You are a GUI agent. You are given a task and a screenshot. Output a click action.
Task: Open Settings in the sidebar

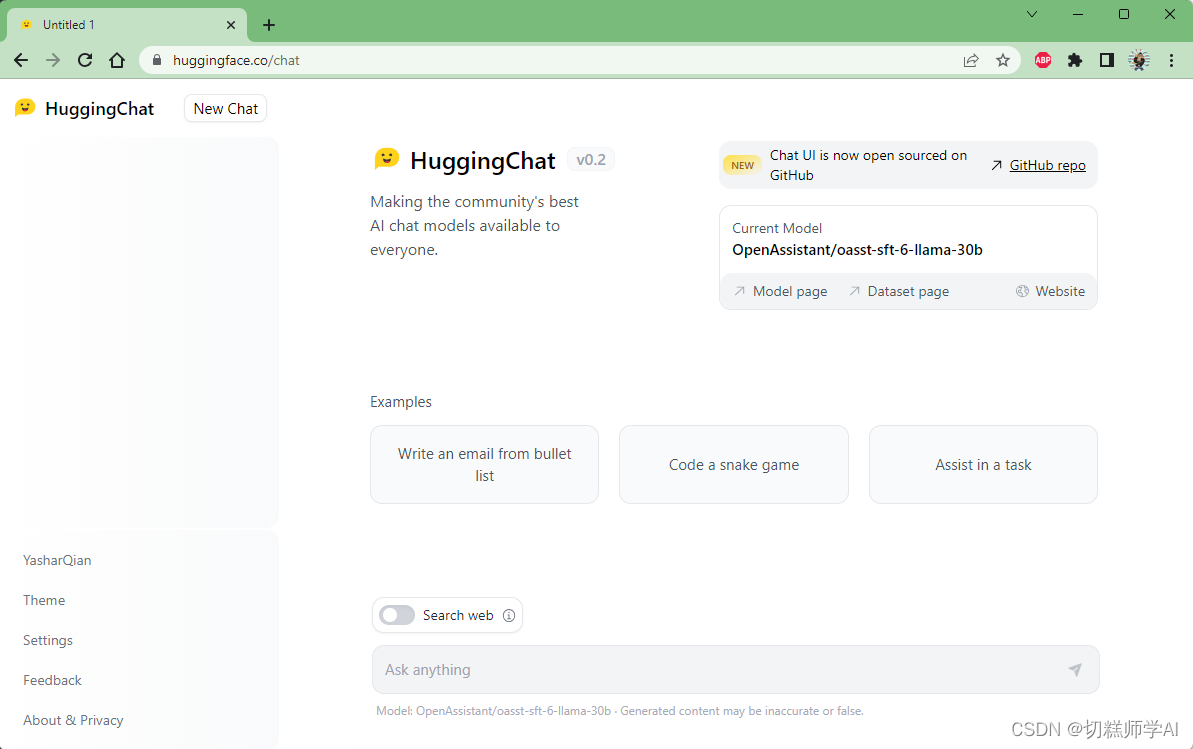48,640
